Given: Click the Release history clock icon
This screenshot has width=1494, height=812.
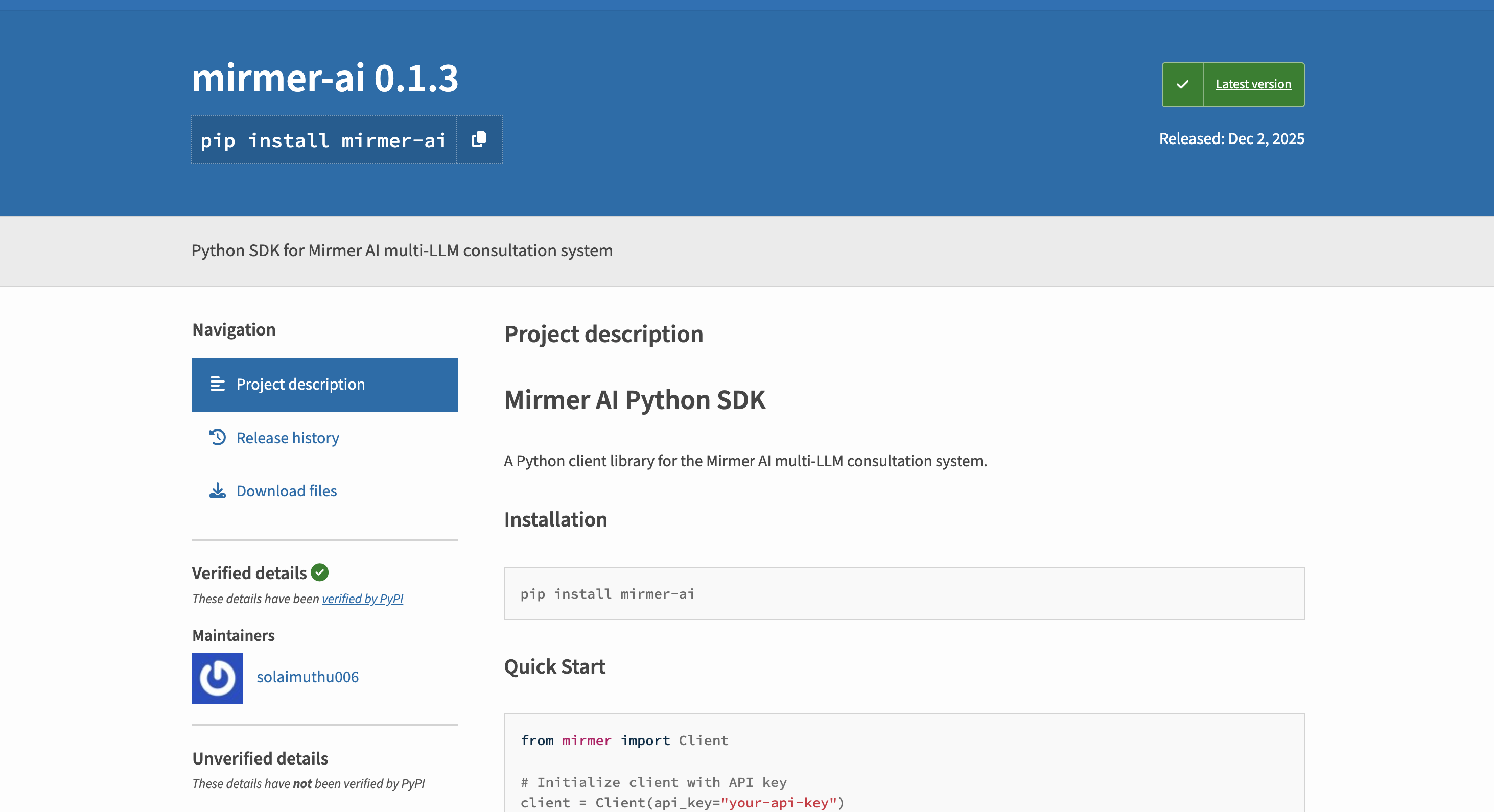Looking at the screenshot, I should (x=218, y=438).
